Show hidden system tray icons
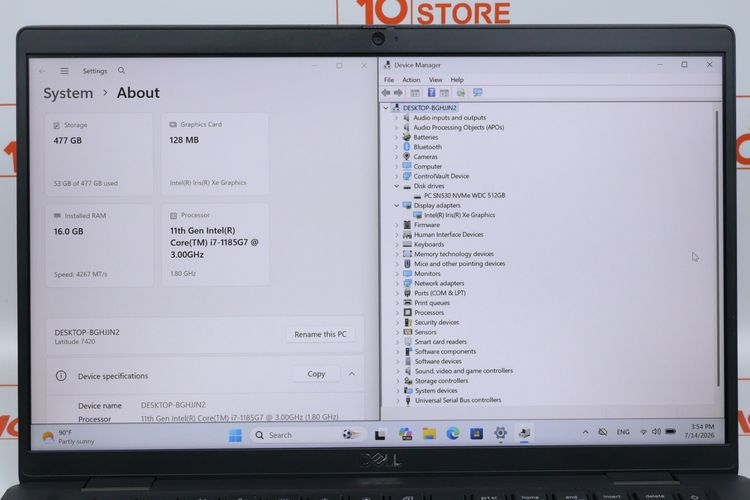 tap(585, 432)
